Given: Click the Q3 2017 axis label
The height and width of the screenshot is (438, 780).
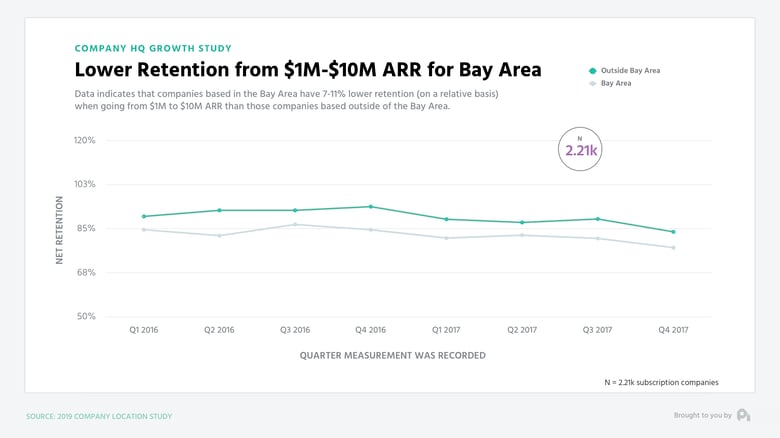Looking at the screenshot, I should pos(597,329).
